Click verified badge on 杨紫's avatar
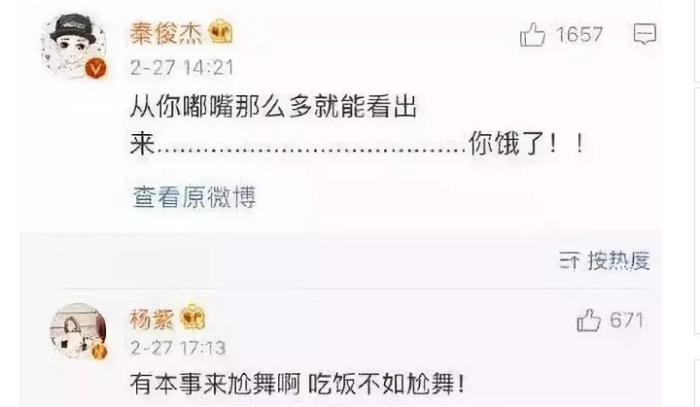Image resolution: width=700 pixels, height=407 pixels. pyautogui.click(x=100, y=352)
